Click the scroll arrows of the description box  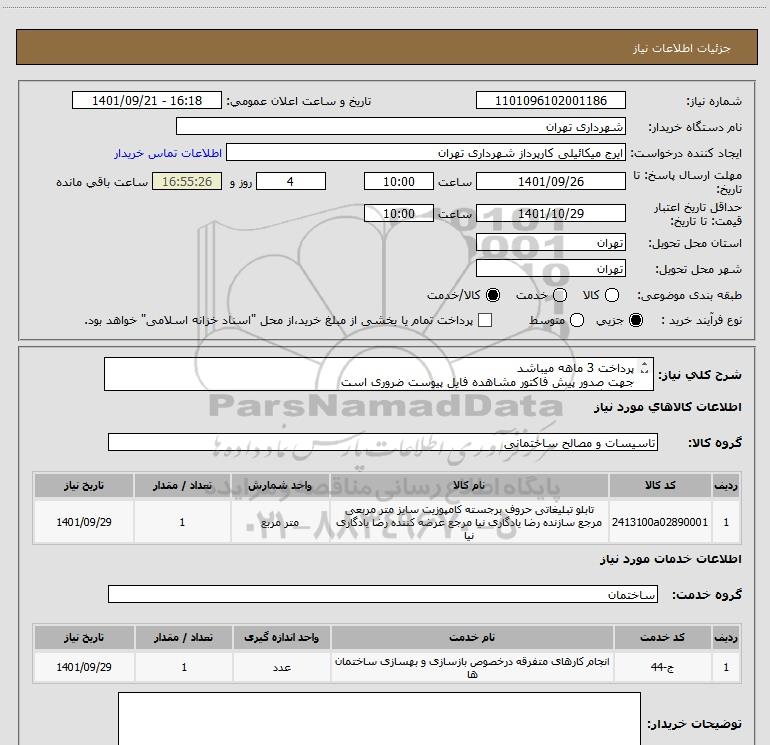point(644,367)
